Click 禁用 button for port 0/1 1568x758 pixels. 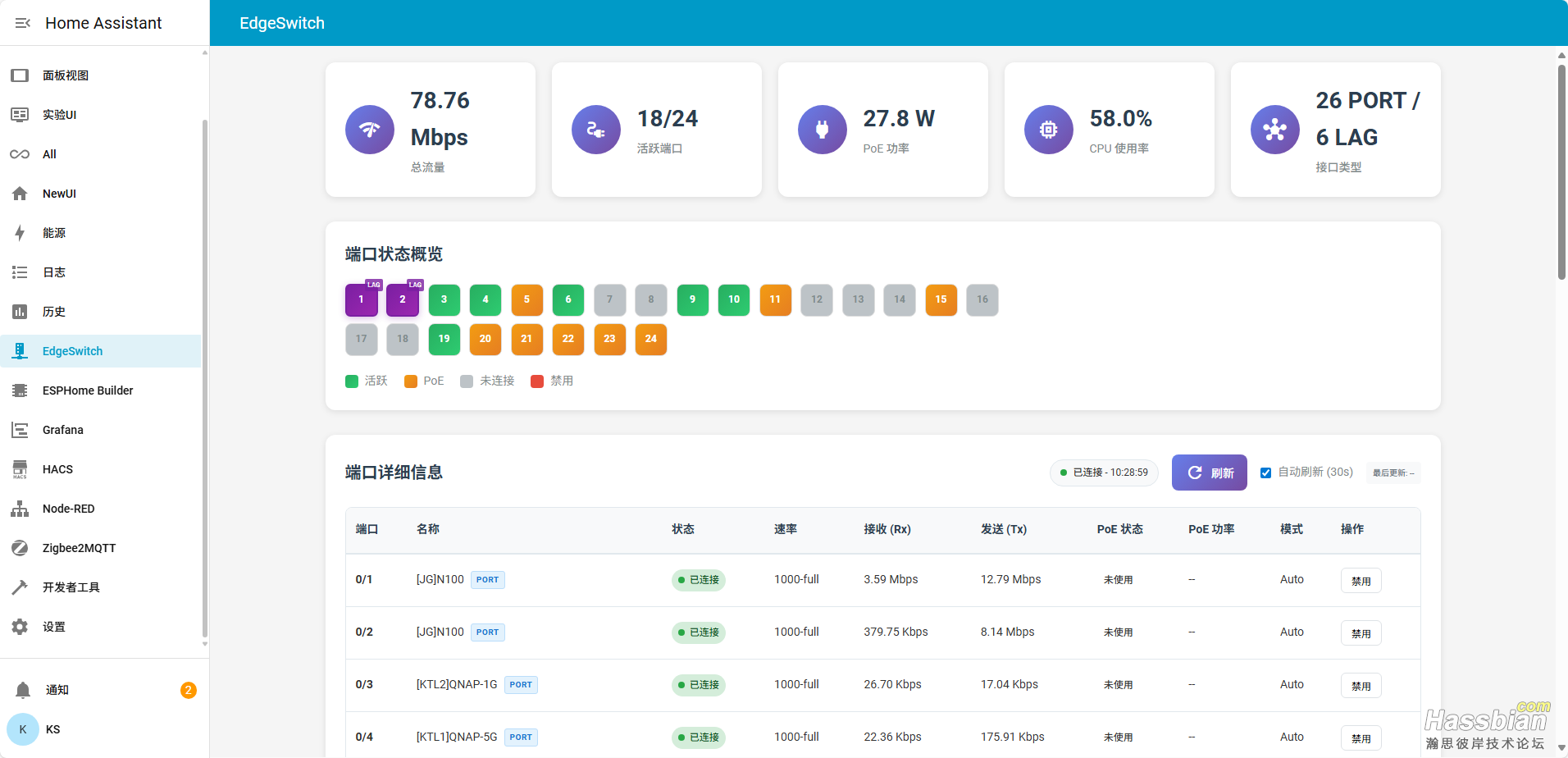[x=1361, y=581]
